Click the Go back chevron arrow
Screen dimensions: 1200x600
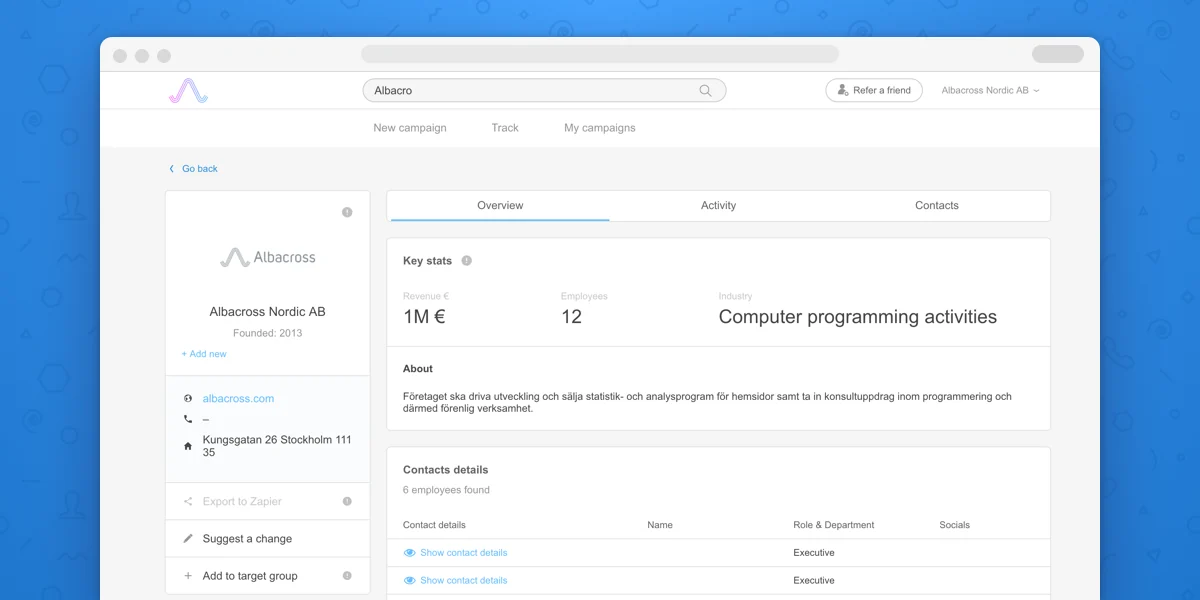(x=171, y=169)
